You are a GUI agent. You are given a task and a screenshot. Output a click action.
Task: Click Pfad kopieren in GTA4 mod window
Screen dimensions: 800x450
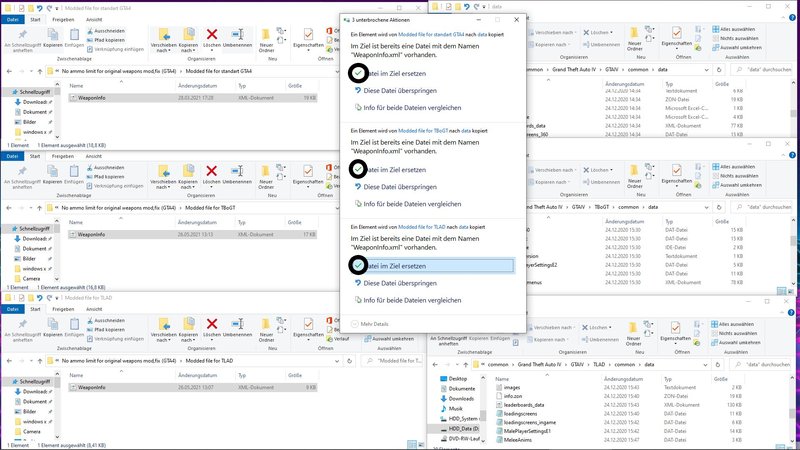click(x=106, y=40)
